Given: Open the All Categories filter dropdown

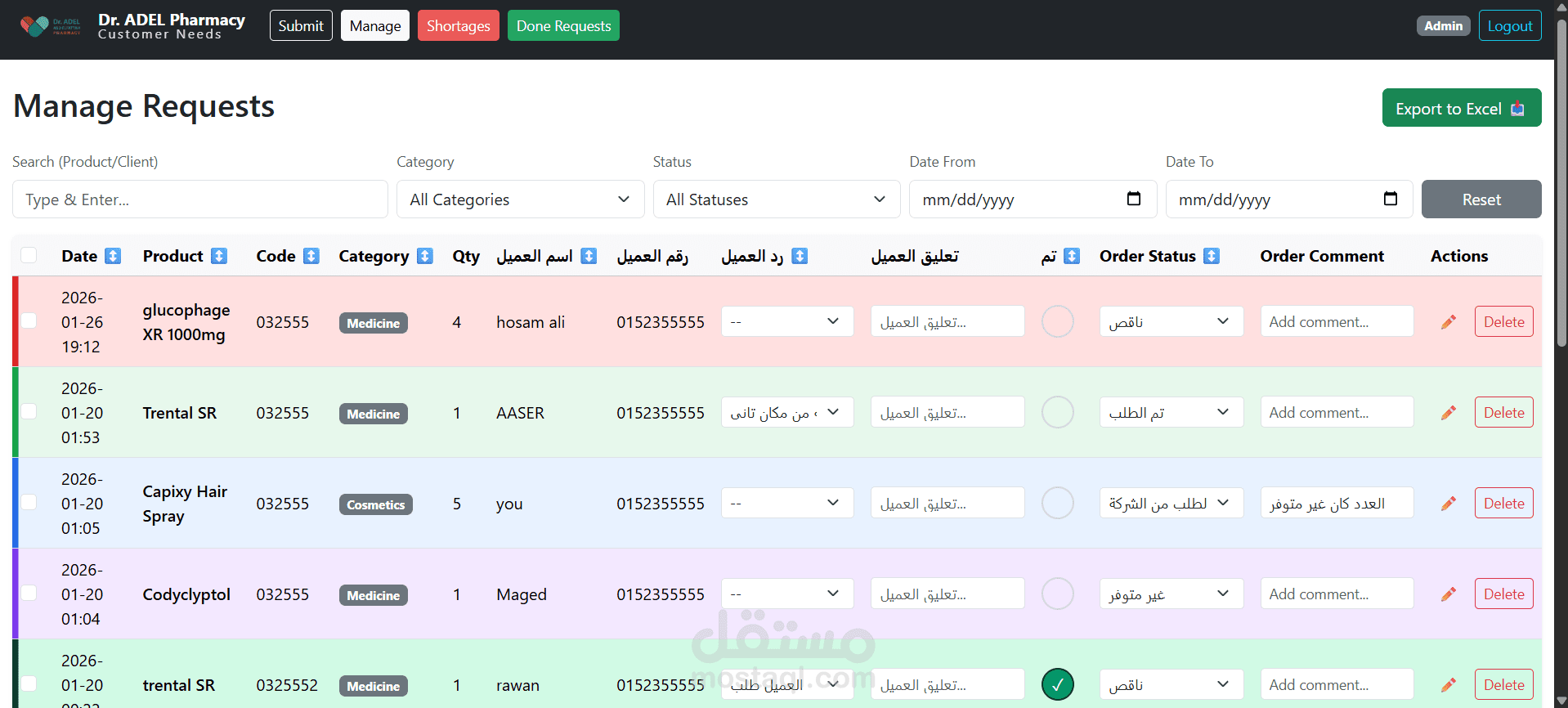Looking at the screenshot, I should click(x=520, y=199).
